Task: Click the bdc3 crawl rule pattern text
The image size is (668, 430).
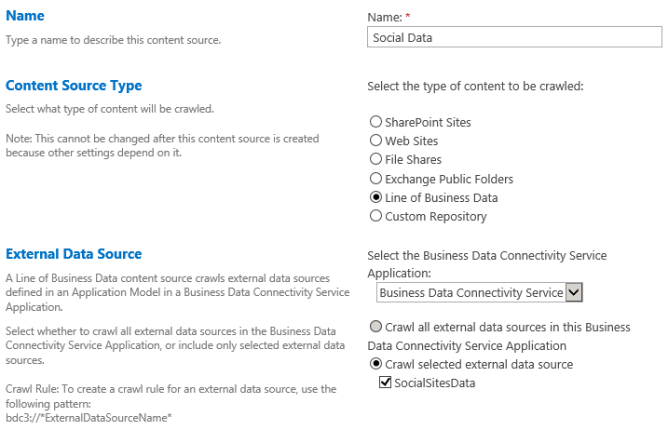Action: 89,416
